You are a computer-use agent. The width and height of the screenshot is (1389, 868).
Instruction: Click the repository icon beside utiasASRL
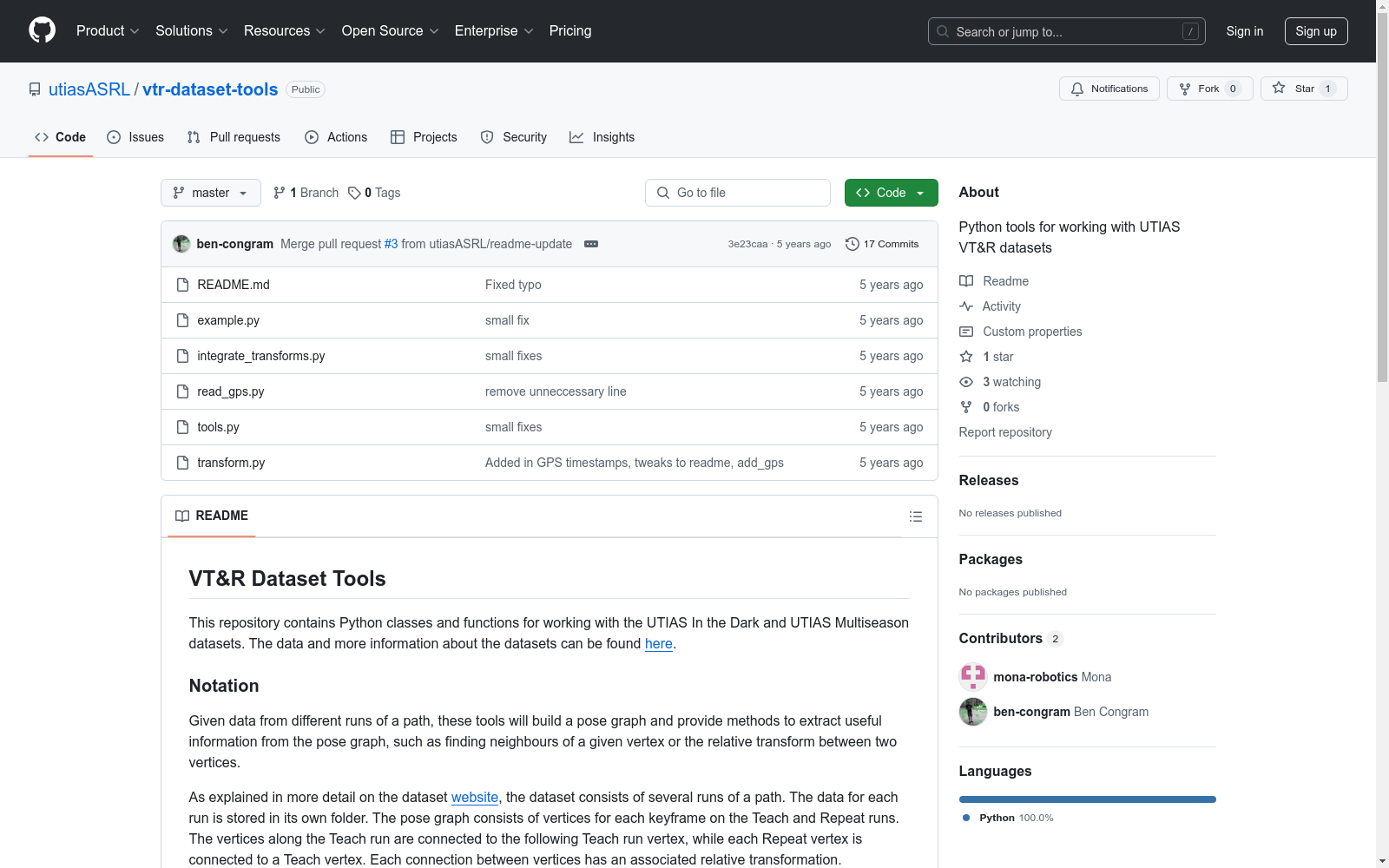coord(35,89)
